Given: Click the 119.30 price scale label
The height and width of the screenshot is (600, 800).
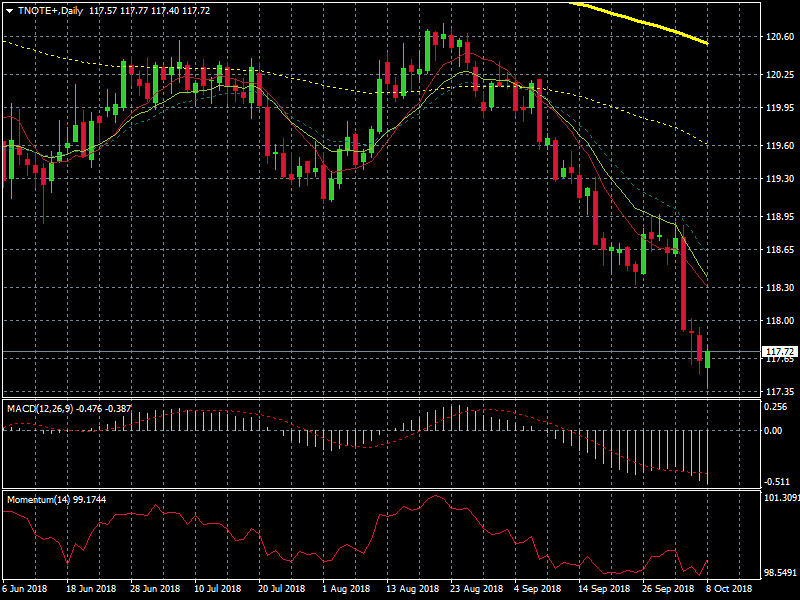Looking at the screenshot, I should [x=778, y=179].
